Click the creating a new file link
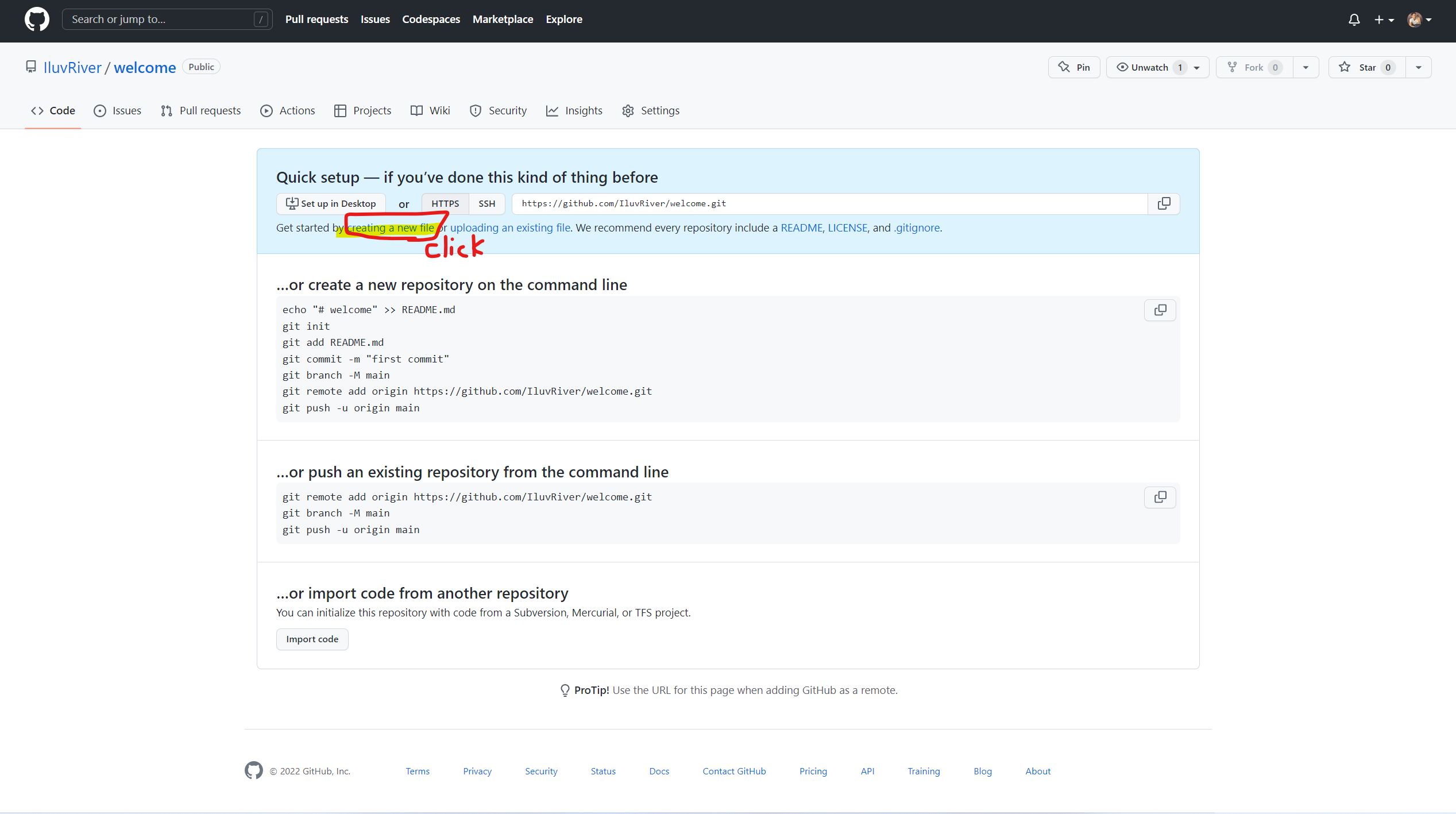Screen dimensions: 1456x814 click(x=391, y=228)
